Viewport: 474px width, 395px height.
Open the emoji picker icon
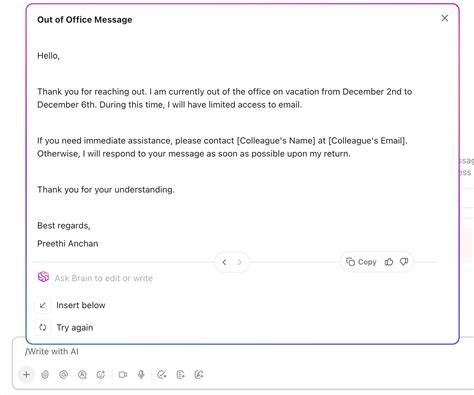coord(101,375)
